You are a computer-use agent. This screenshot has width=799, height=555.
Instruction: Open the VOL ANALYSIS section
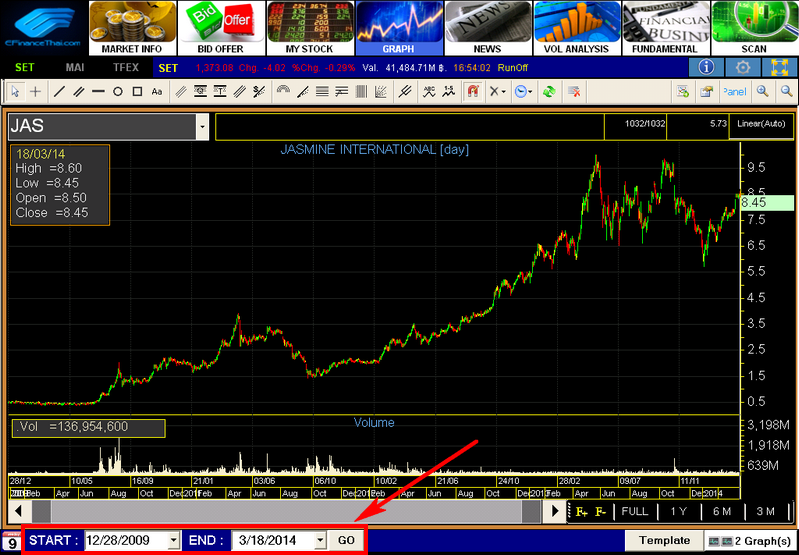[577, 28]
